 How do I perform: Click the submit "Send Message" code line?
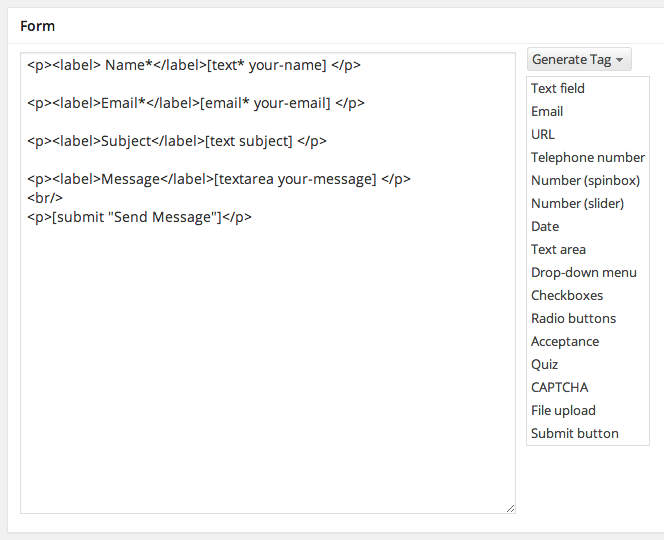point(140,217)
